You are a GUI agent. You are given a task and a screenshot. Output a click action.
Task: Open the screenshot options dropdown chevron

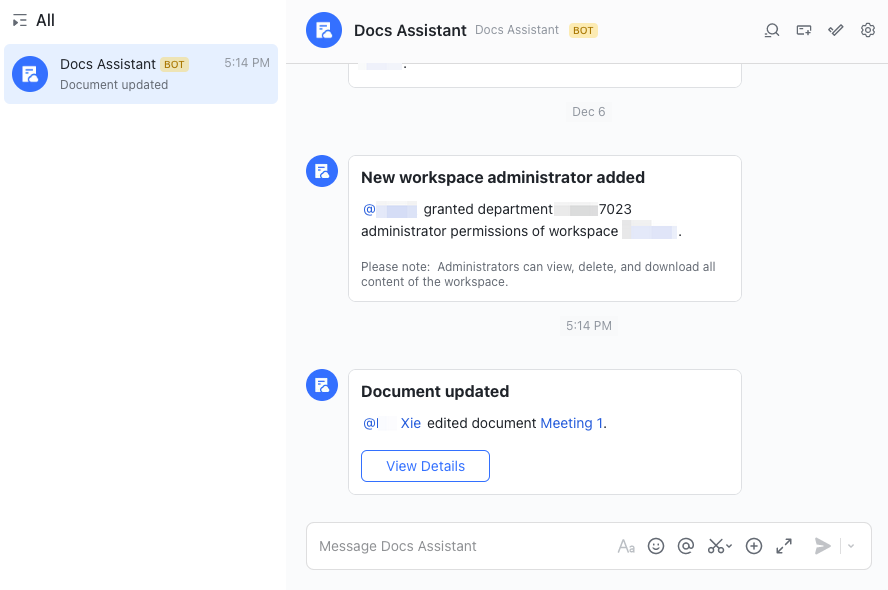728,548
